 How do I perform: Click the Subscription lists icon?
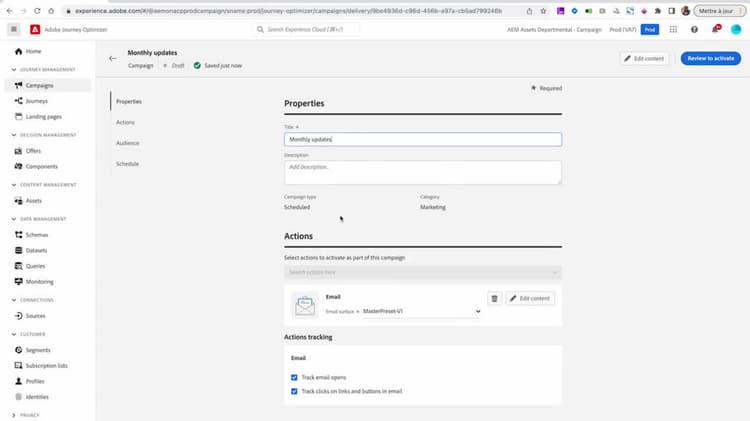pos(19,366)
